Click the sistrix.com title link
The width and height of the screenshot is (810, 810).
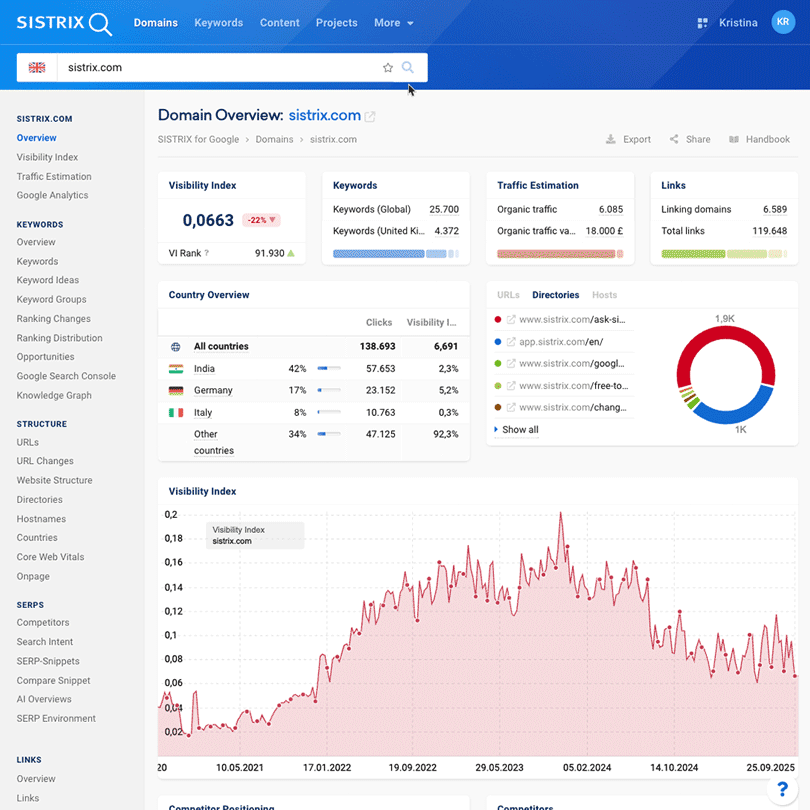(324, 115)
